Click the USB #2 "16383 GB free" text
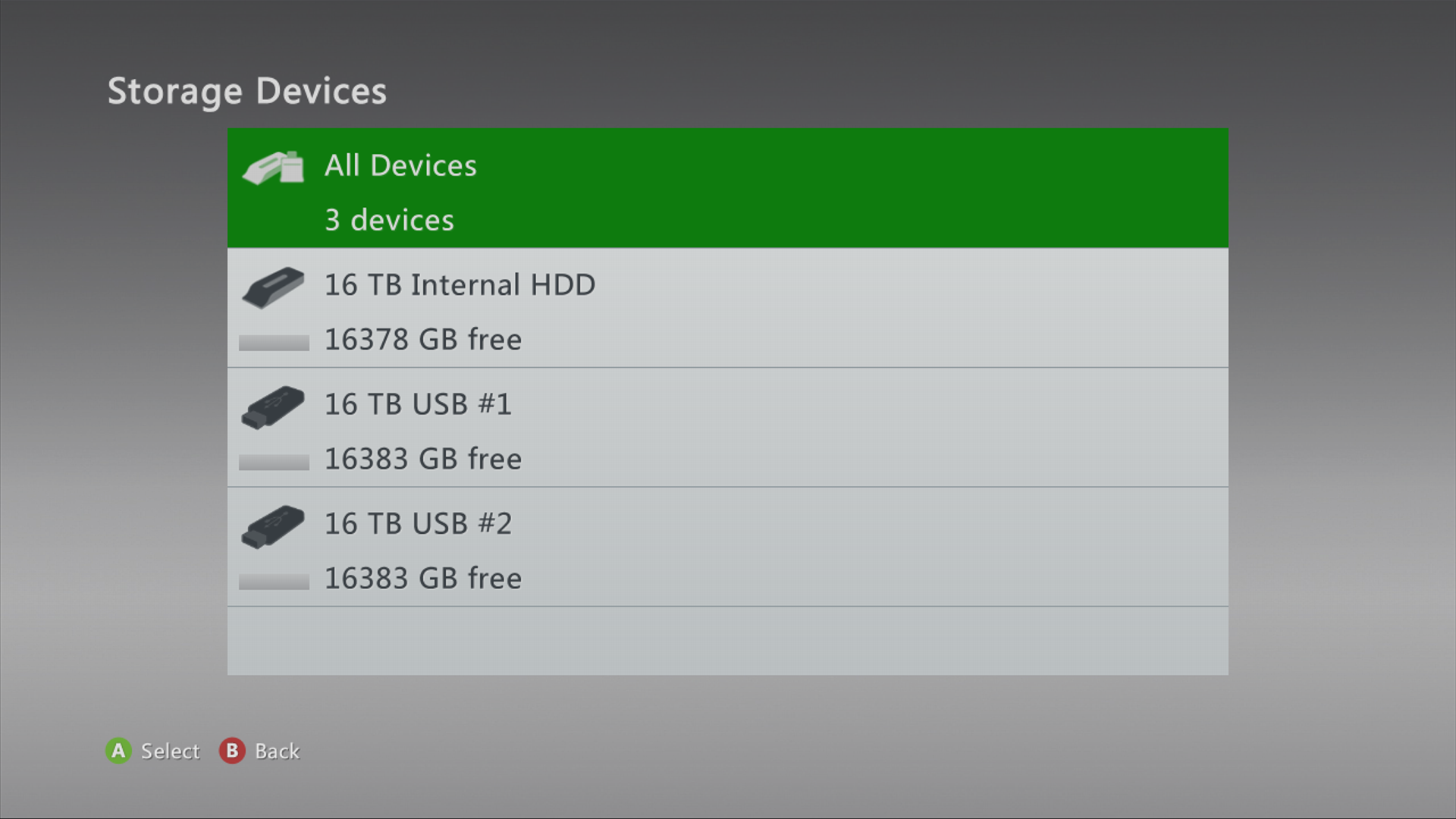This screenshot has width=1456, height=819. [423, 579]
